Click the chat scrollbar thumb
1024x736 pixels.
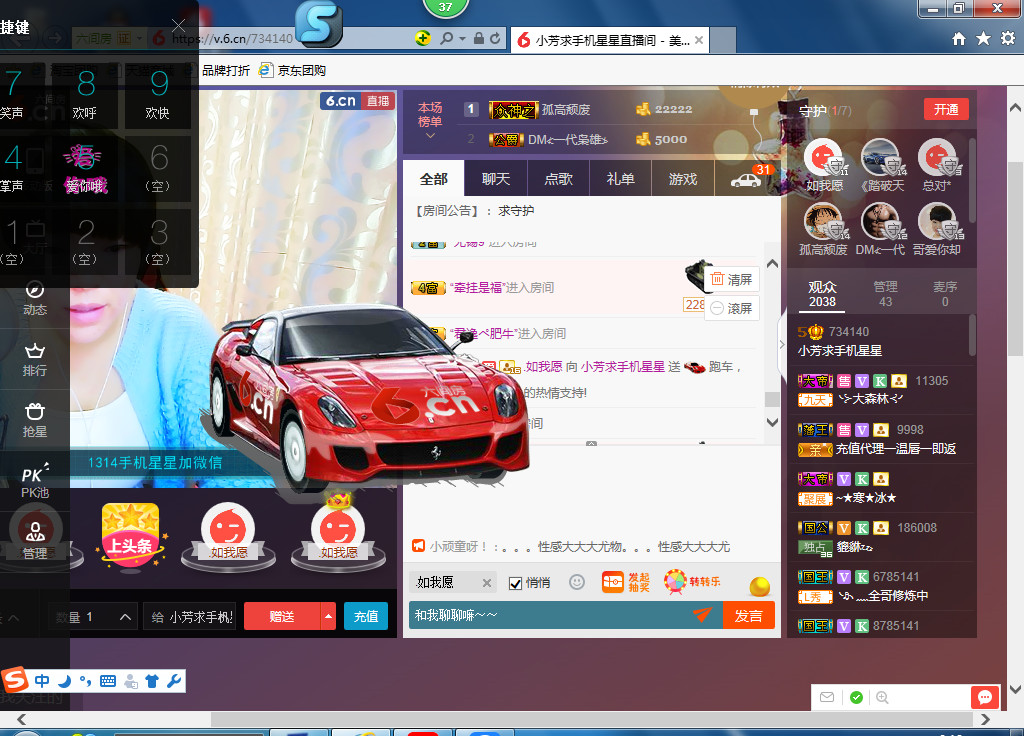tap(772, 399)
